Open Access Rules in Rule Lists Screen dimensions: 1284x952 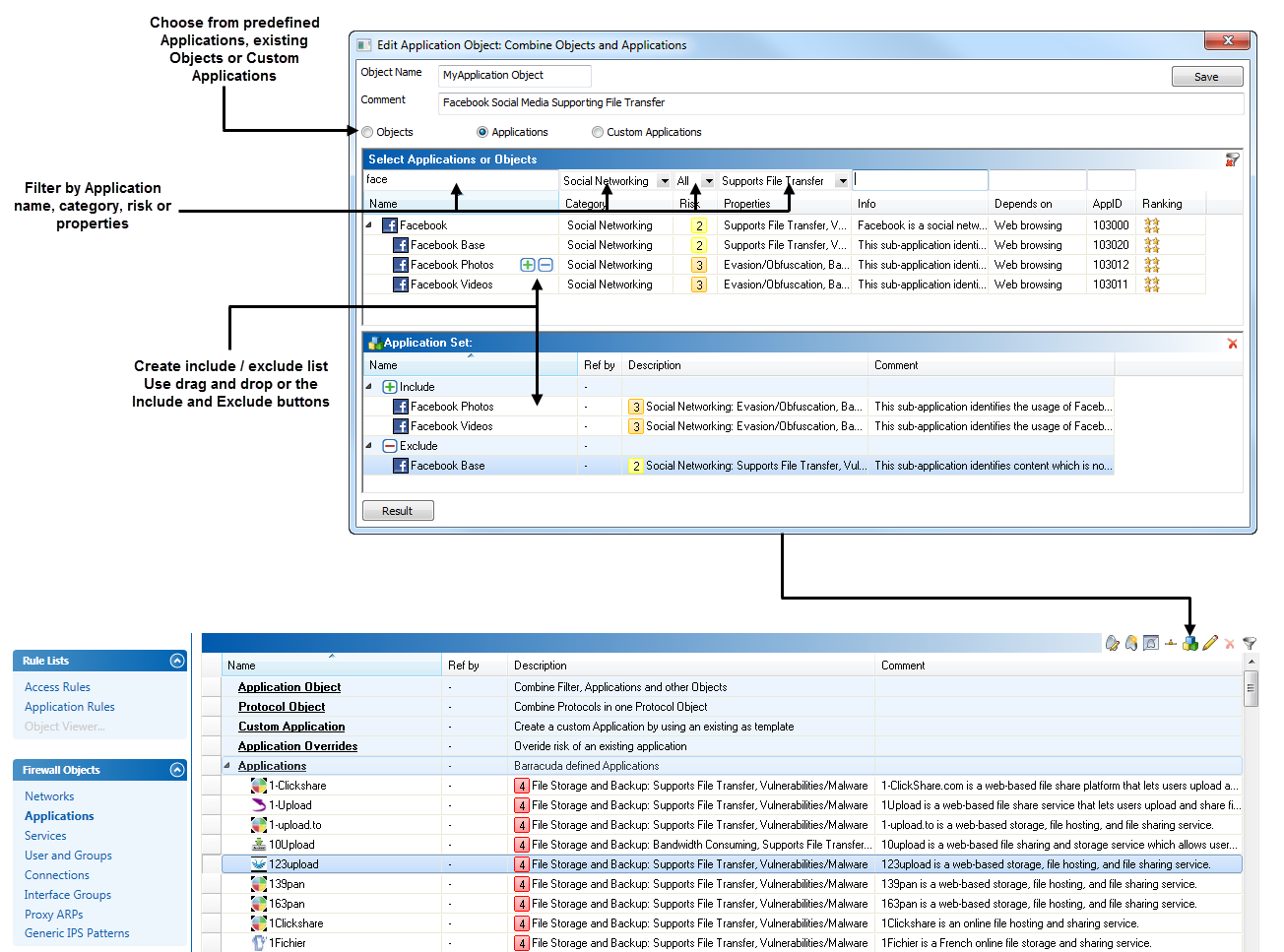(x=57, y=687)
